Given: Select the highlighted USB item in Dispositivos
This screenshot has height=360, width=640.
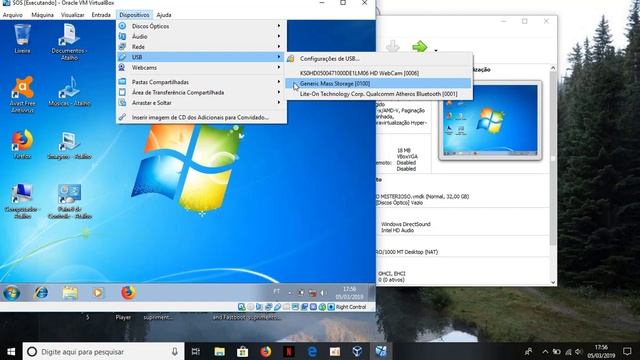Looking at the screenshot, I should 201,57.
